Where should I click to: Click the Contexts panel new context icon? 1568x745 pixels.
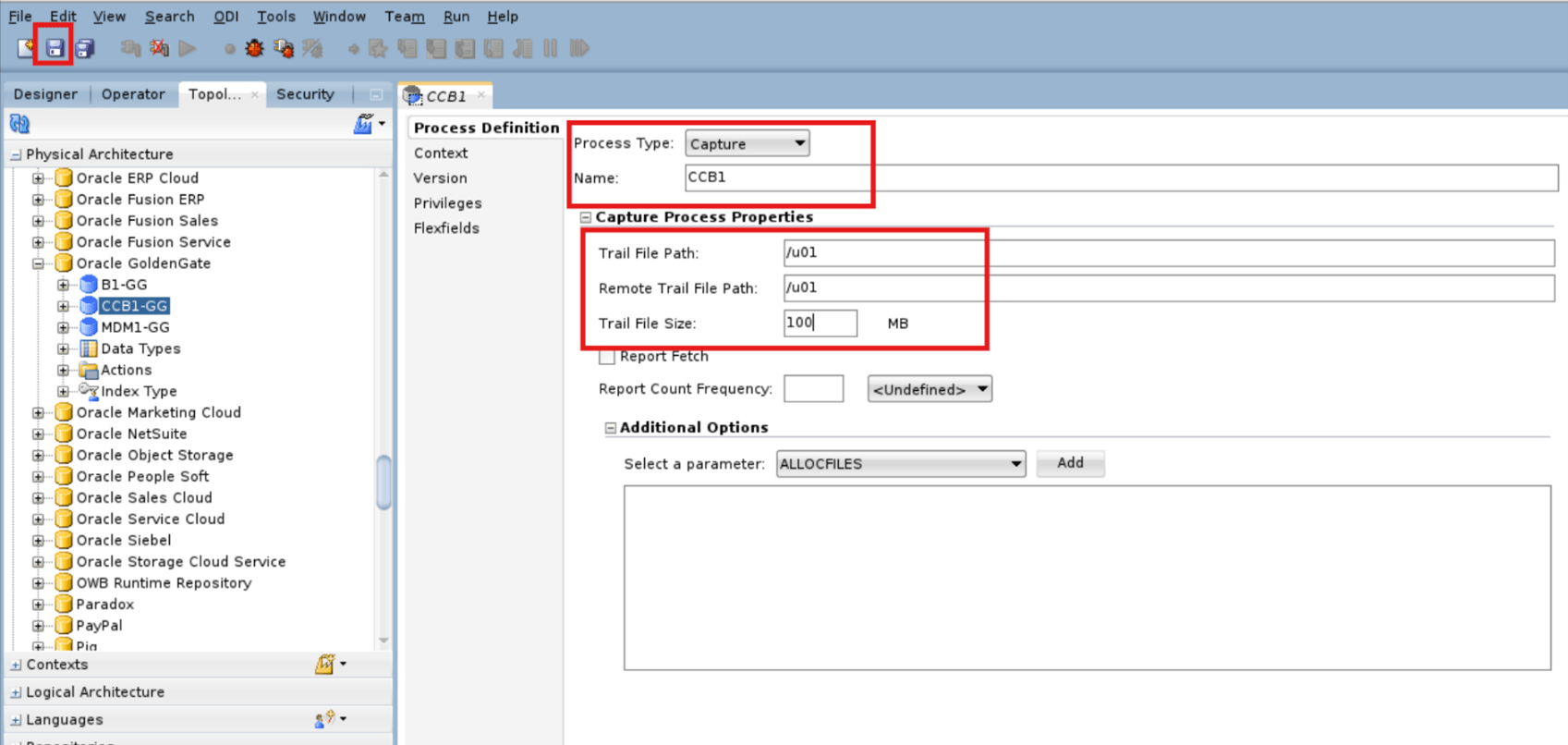tap(325, 664)
